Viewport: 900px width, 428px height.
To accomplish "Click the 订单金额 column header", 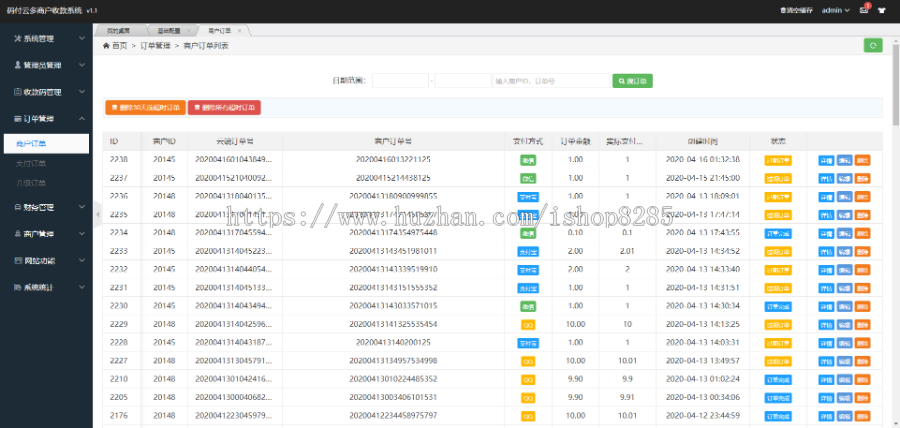I will coord(576,141).
